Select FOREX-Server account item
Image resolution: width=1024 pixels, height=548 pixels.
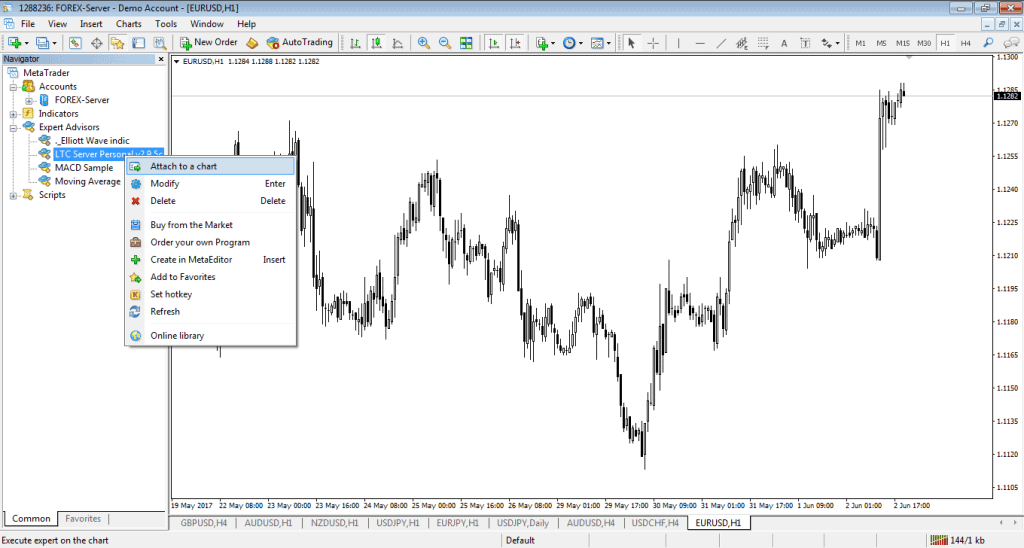coord(82,100)
